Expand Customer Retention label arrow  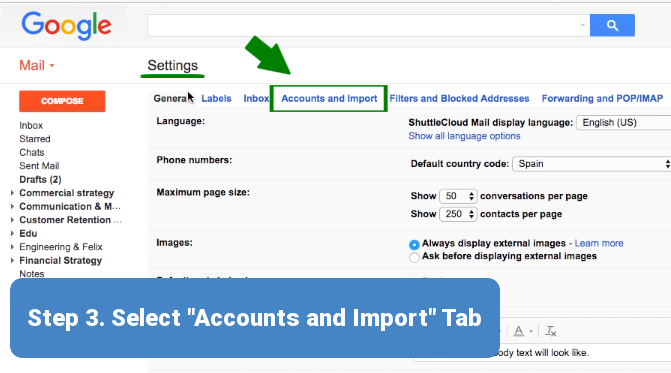12,220
